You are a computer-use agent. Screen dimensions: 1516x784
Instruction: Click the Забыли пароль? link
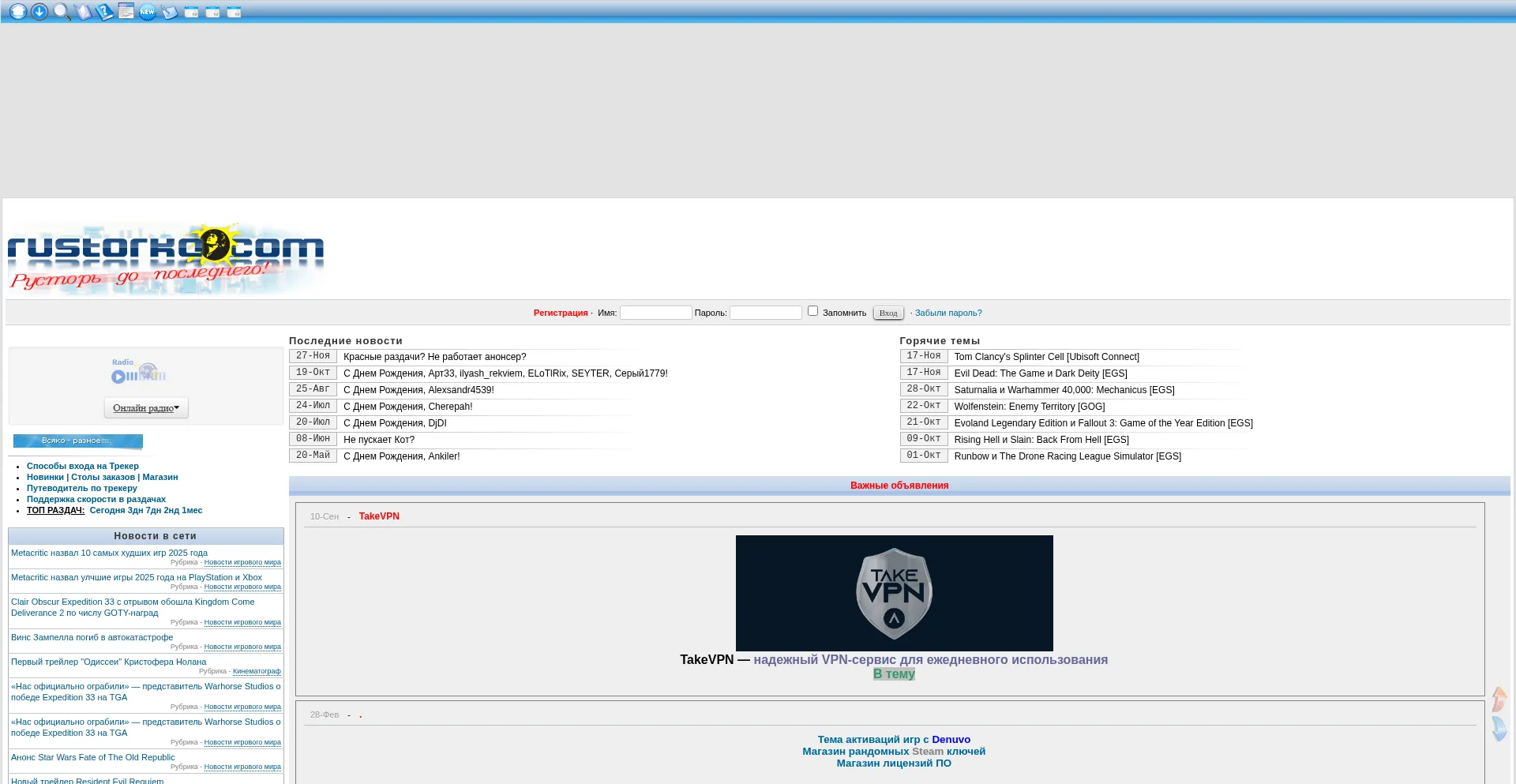(948, 313)
